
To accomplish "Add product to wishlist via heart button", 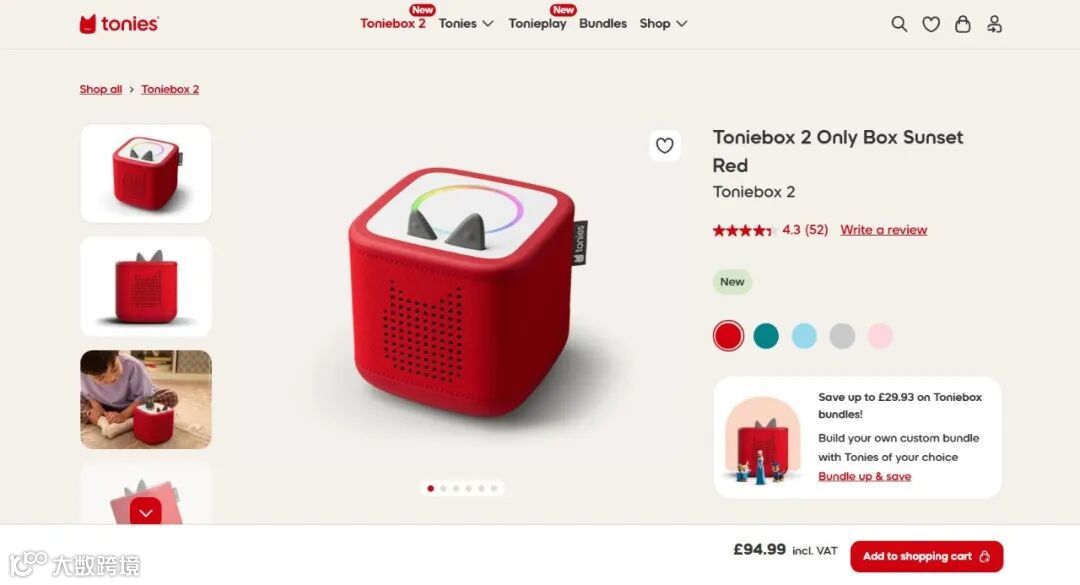I will 665,145.
